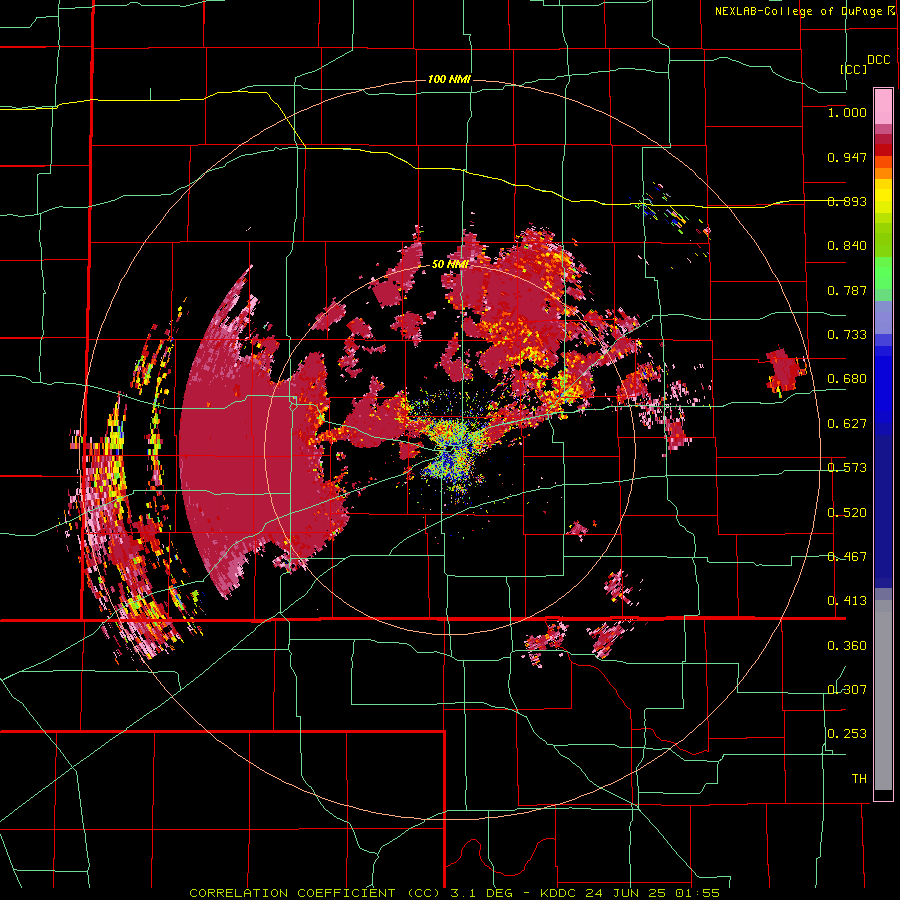Click the 50 NMI range ring label
900x900 pixels.
(x=449, y=265)
